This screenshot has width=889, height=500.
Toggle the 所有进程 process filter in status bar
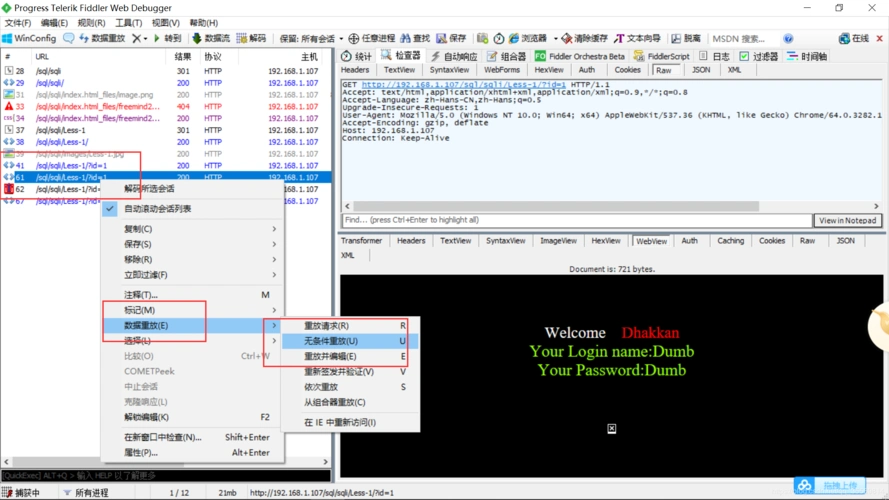click(86, 493)
